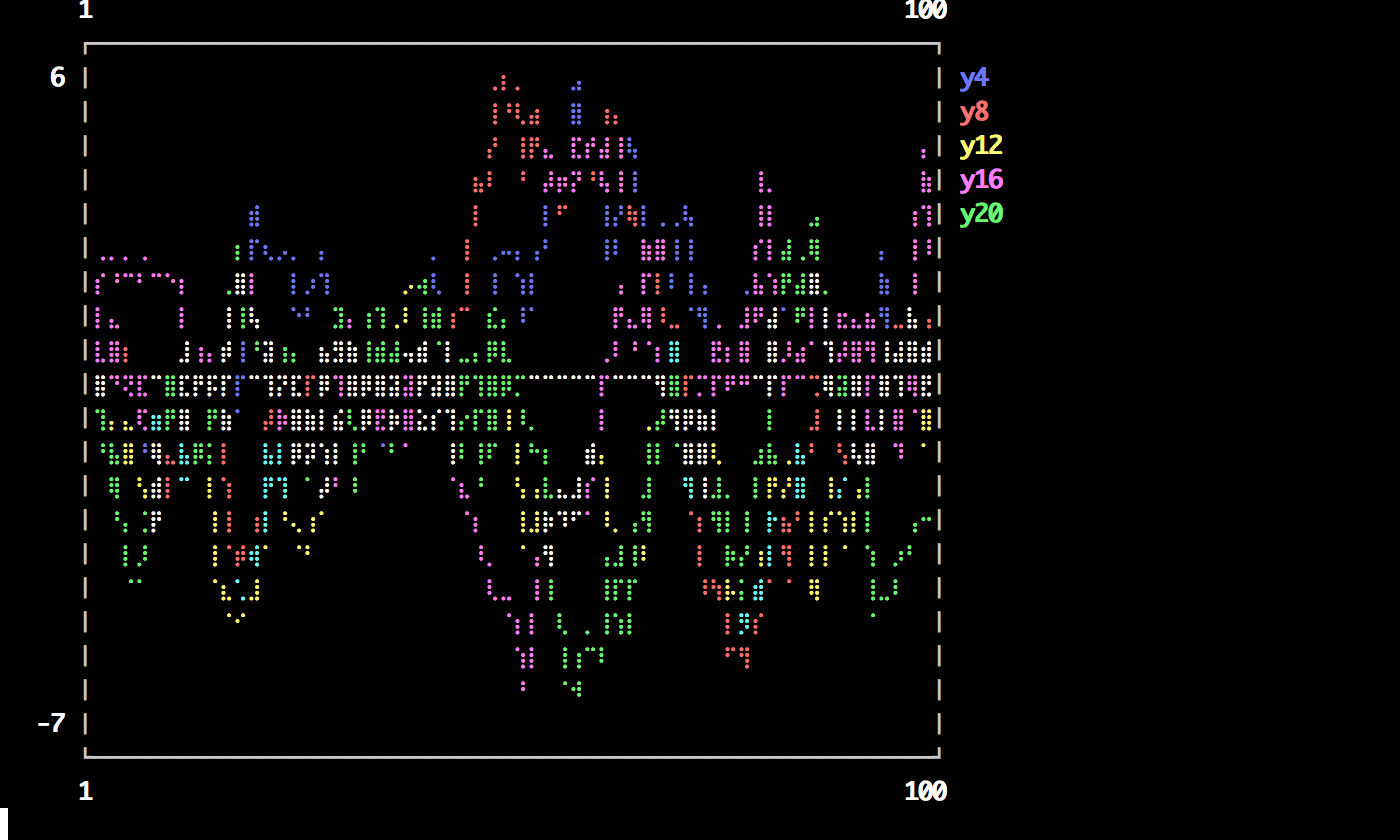Click the highest red y8 peak
Screen dimensions: 1400x840
tap(503, 78)
